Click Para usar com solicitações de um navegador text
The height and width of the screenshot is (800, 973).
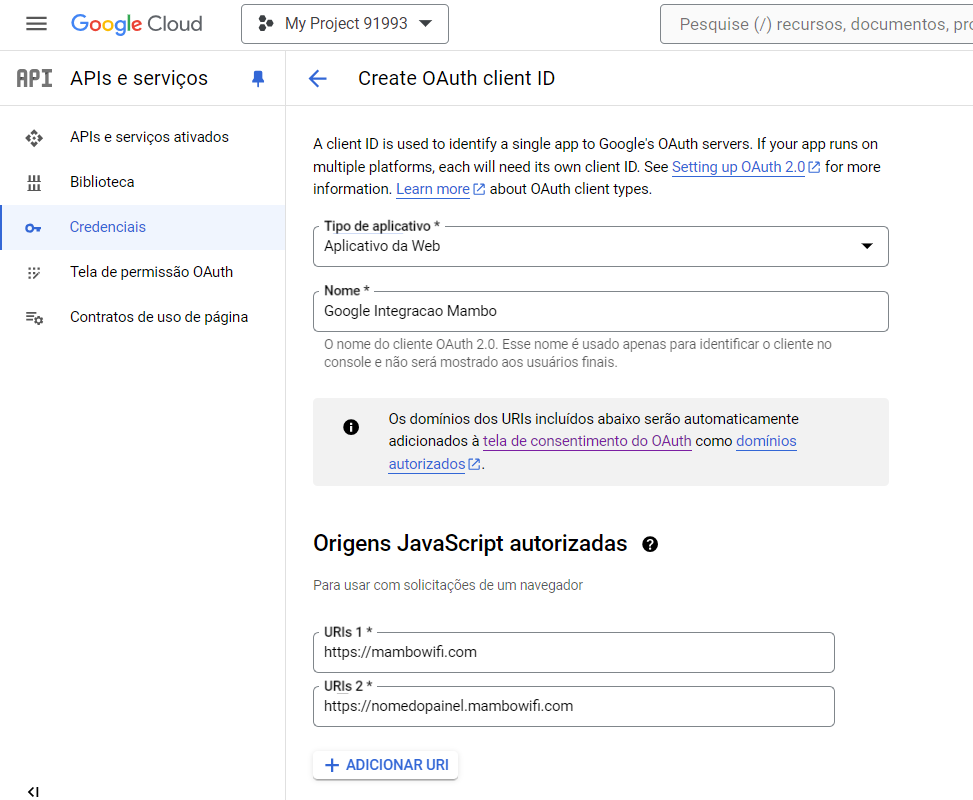[x=448, y=585]
